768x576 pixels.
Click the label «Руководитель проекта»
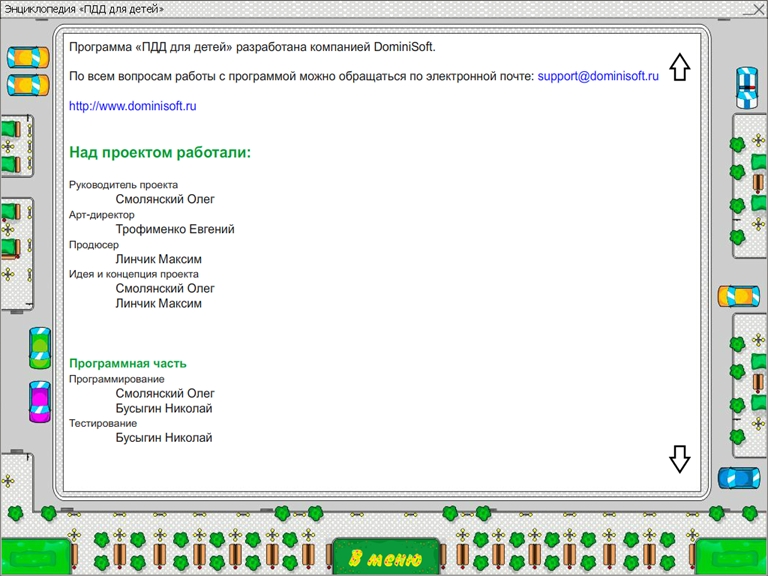[123, 185]
